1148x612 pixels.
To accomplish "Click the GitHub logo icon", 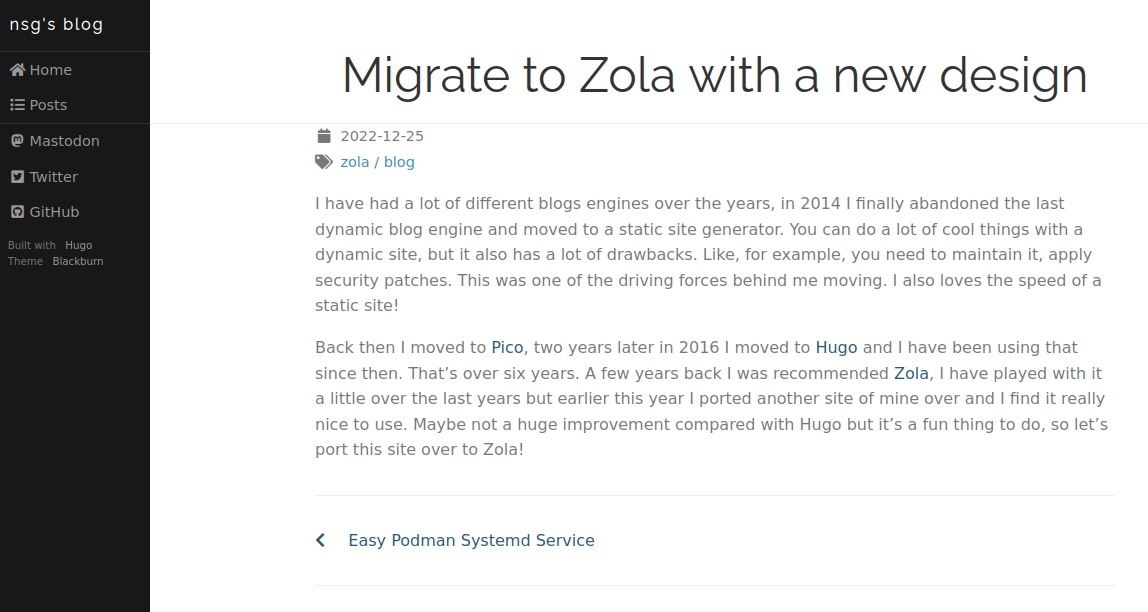I will pyautogui.click(x=18, y=212).
